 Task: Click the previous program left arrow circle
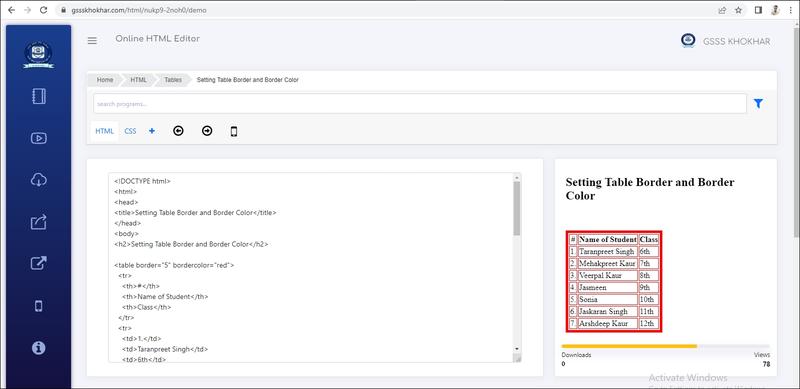(x=178, y=131)
